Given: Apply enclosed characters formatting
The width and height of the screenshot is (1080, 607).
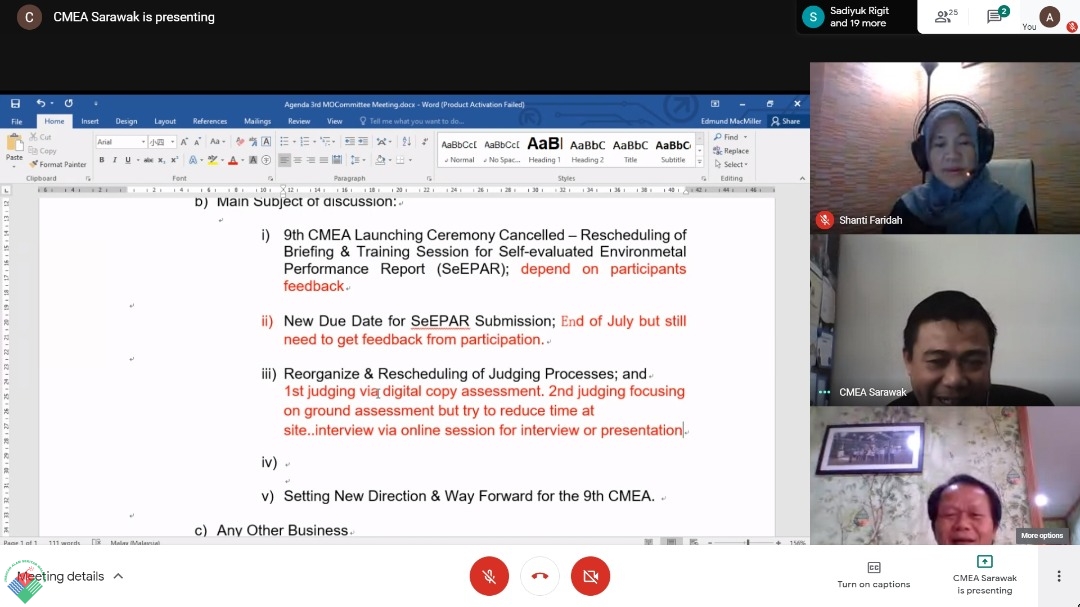Looking at the screenshot, I should 266,160.
